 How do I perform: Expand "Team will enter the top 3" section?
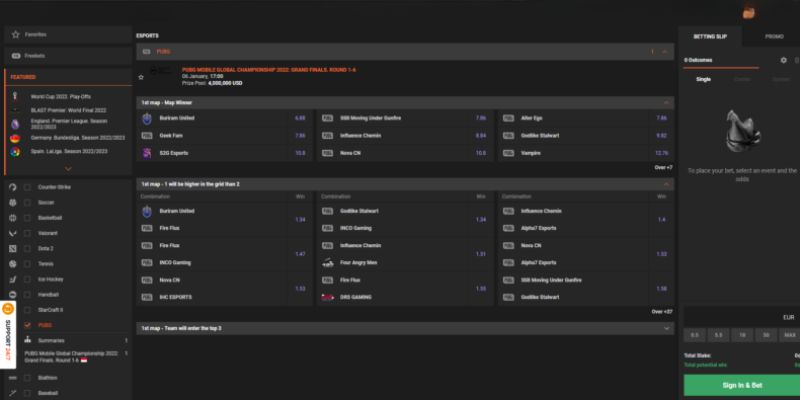pyautogui.click(x=666, y=328)
